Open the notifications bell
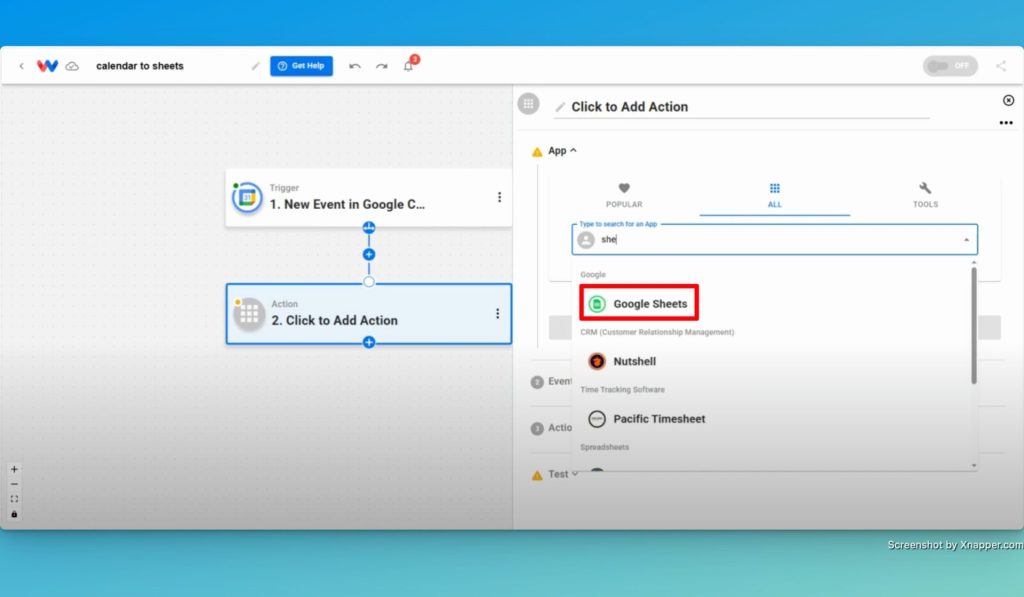The height and width of the screenshot is (597, 1024). 408,66
